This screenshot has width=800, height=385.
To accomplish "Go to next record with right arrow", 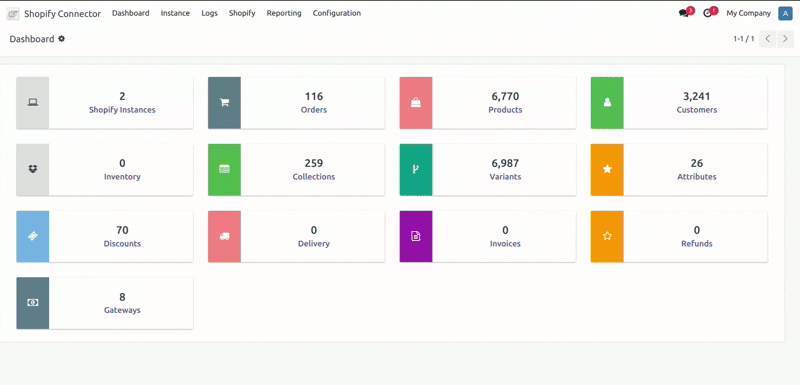I will 785,39.
